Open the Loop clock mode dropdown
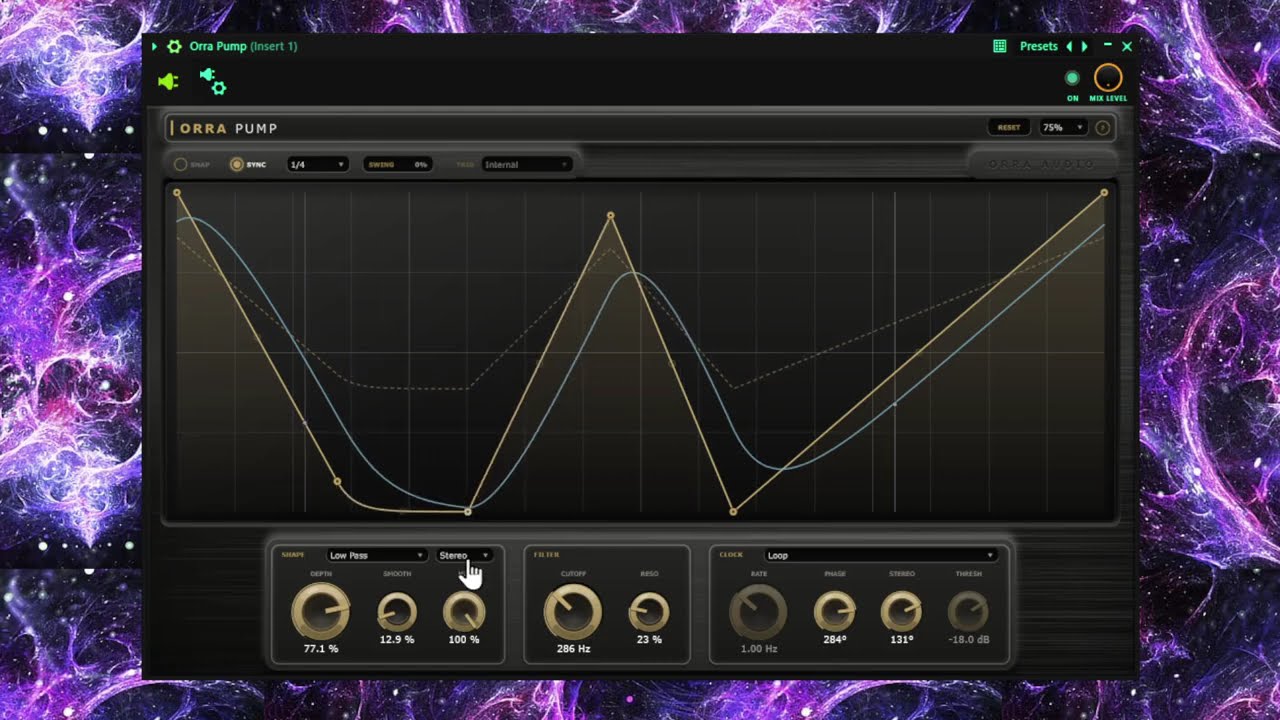The width and height of the screenshot is (1280, 720). coord(881,555)
